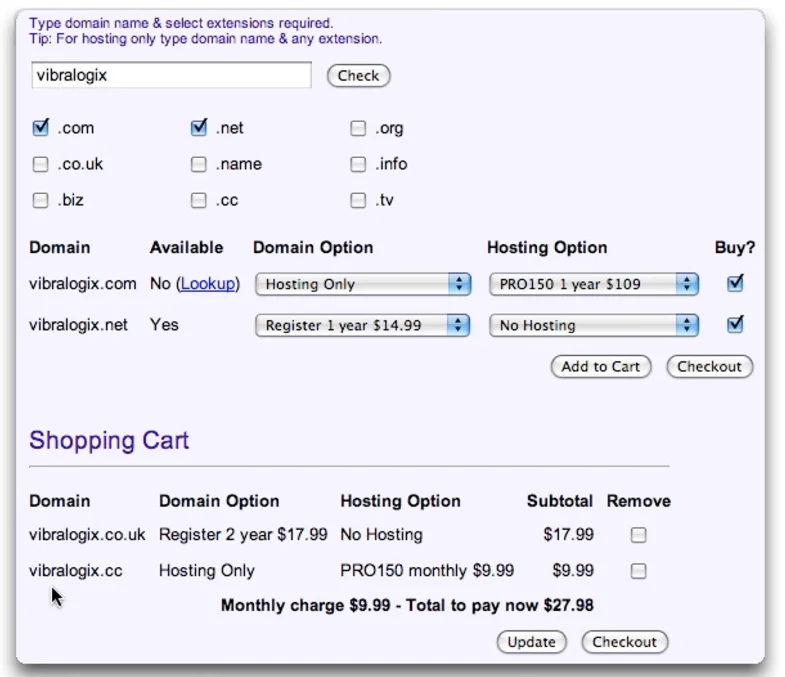
Task: Uncheck the .com extension checkbox
Action: (x=41, y=128)
